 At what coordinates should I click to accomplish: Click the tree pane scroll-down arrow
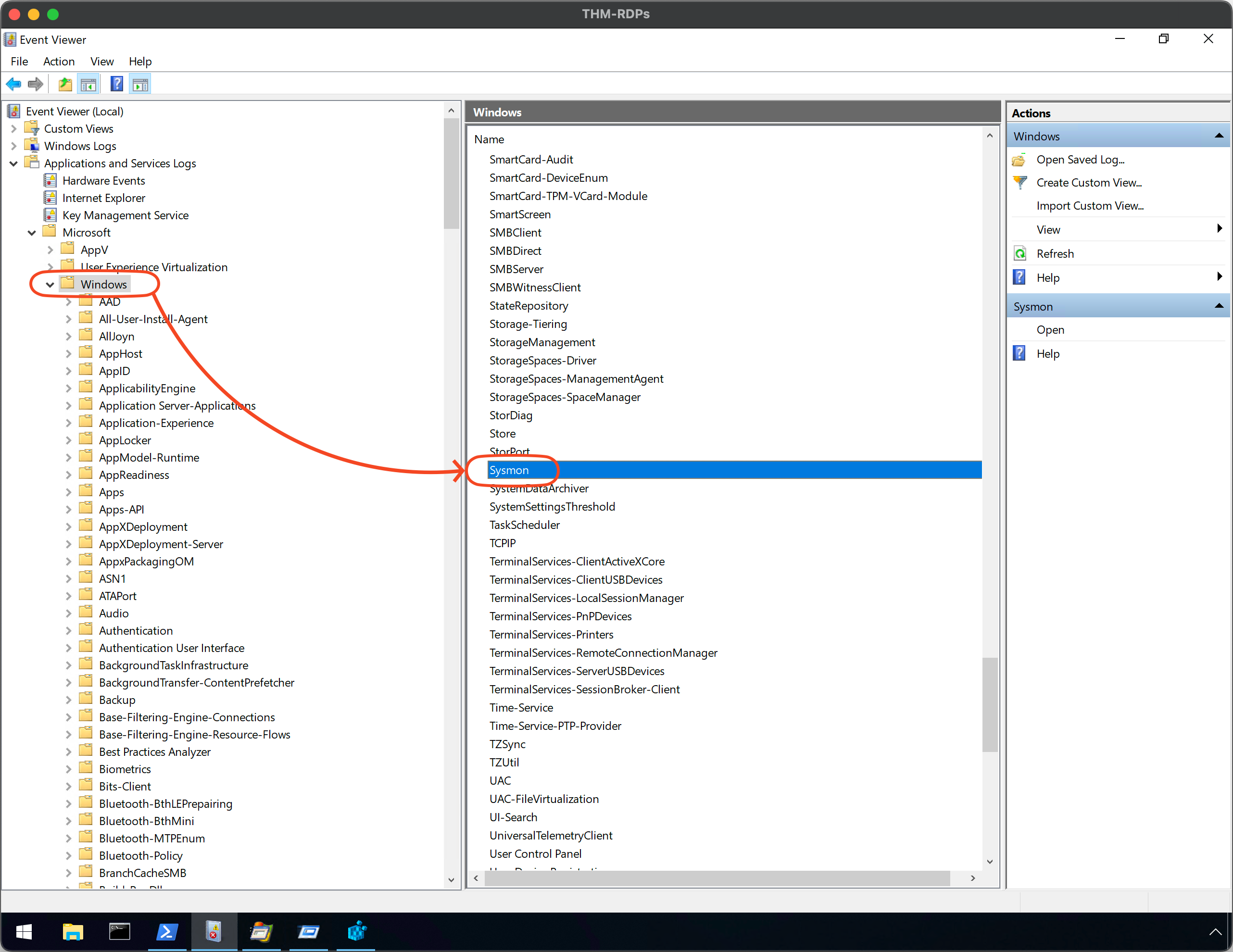click(x=451, y=880)
